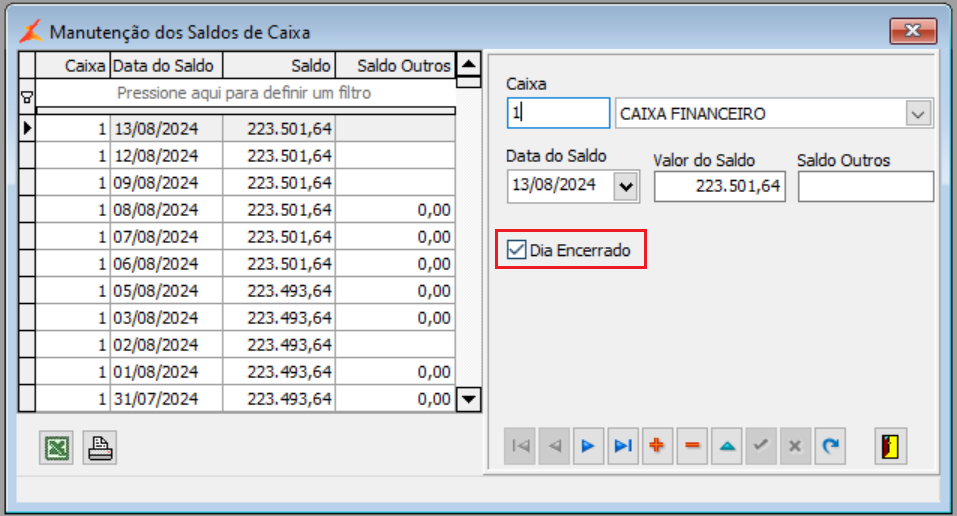Cancel edit X navigator icon
This screenshot has height=516, width=957.
tap(795, 446)
